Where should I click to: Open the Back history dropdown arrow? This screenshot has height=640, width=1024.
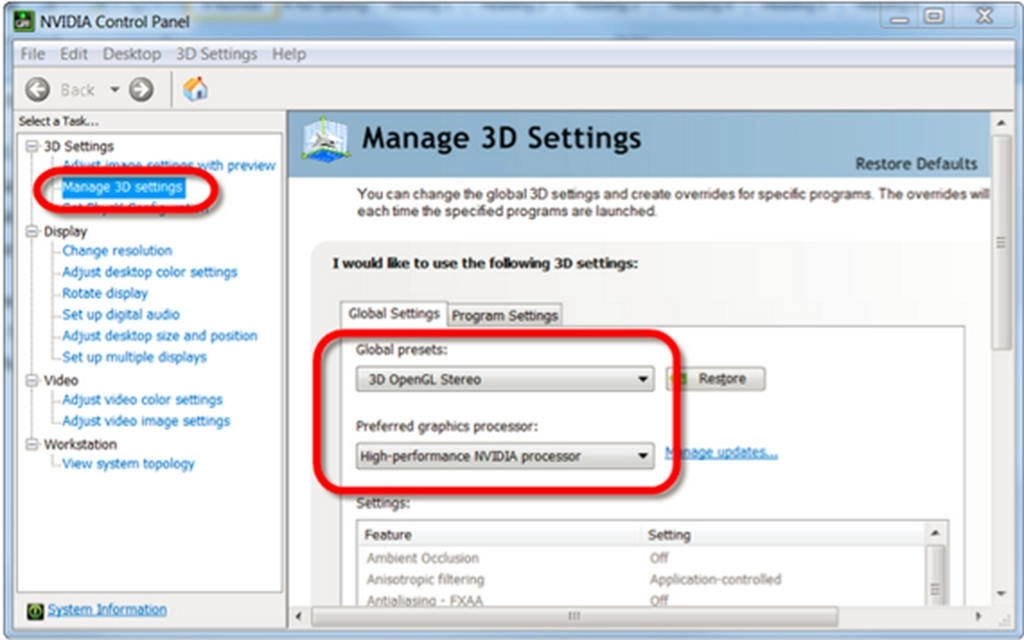coord(114,90)
